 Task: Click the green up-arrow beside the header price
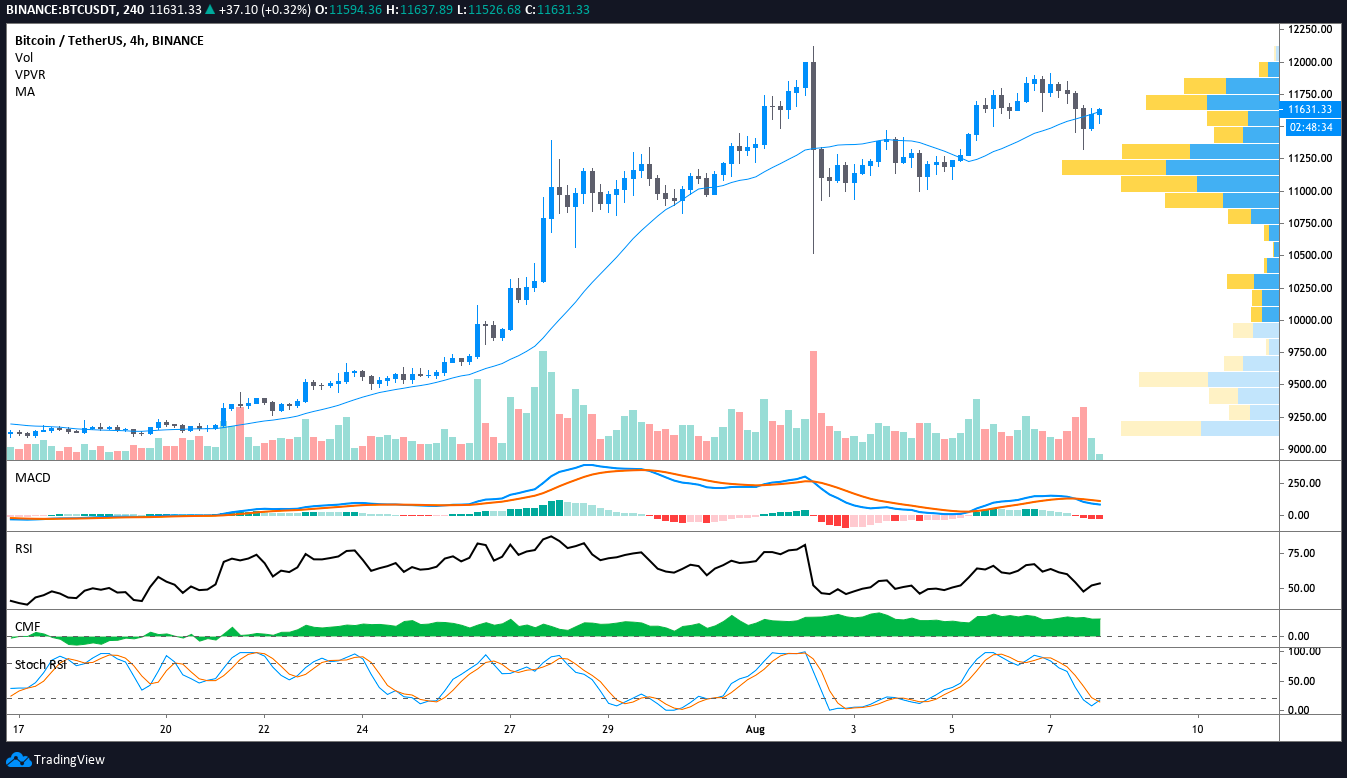[209, 9]
